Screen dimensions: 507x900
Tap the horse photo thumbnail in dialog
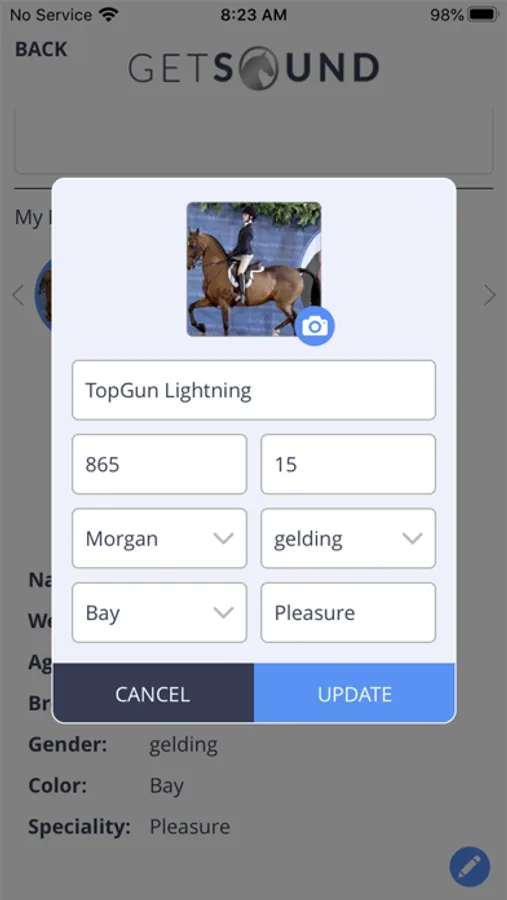(x=254, y=269)
